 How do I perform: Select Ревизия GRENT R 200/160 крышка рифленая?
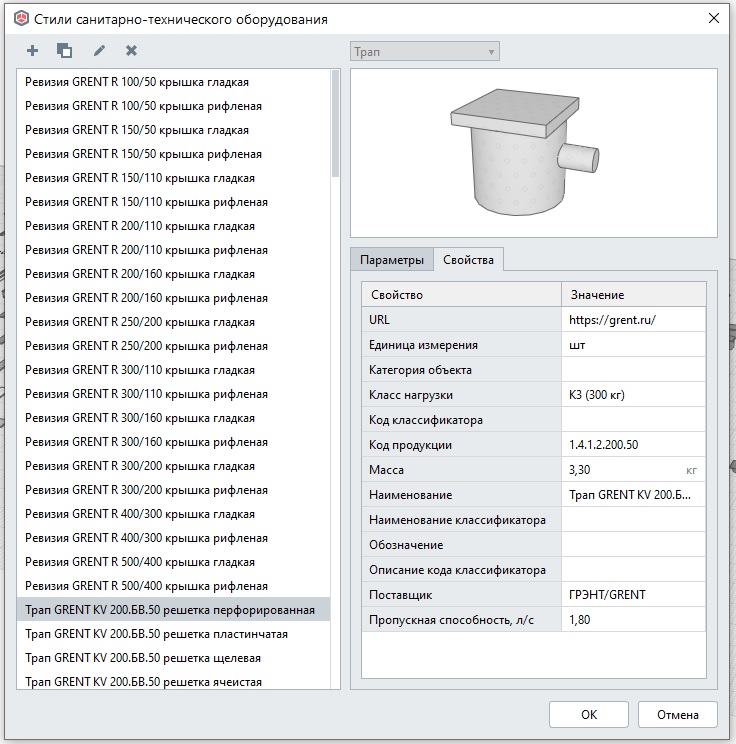[x=174, y=298]
